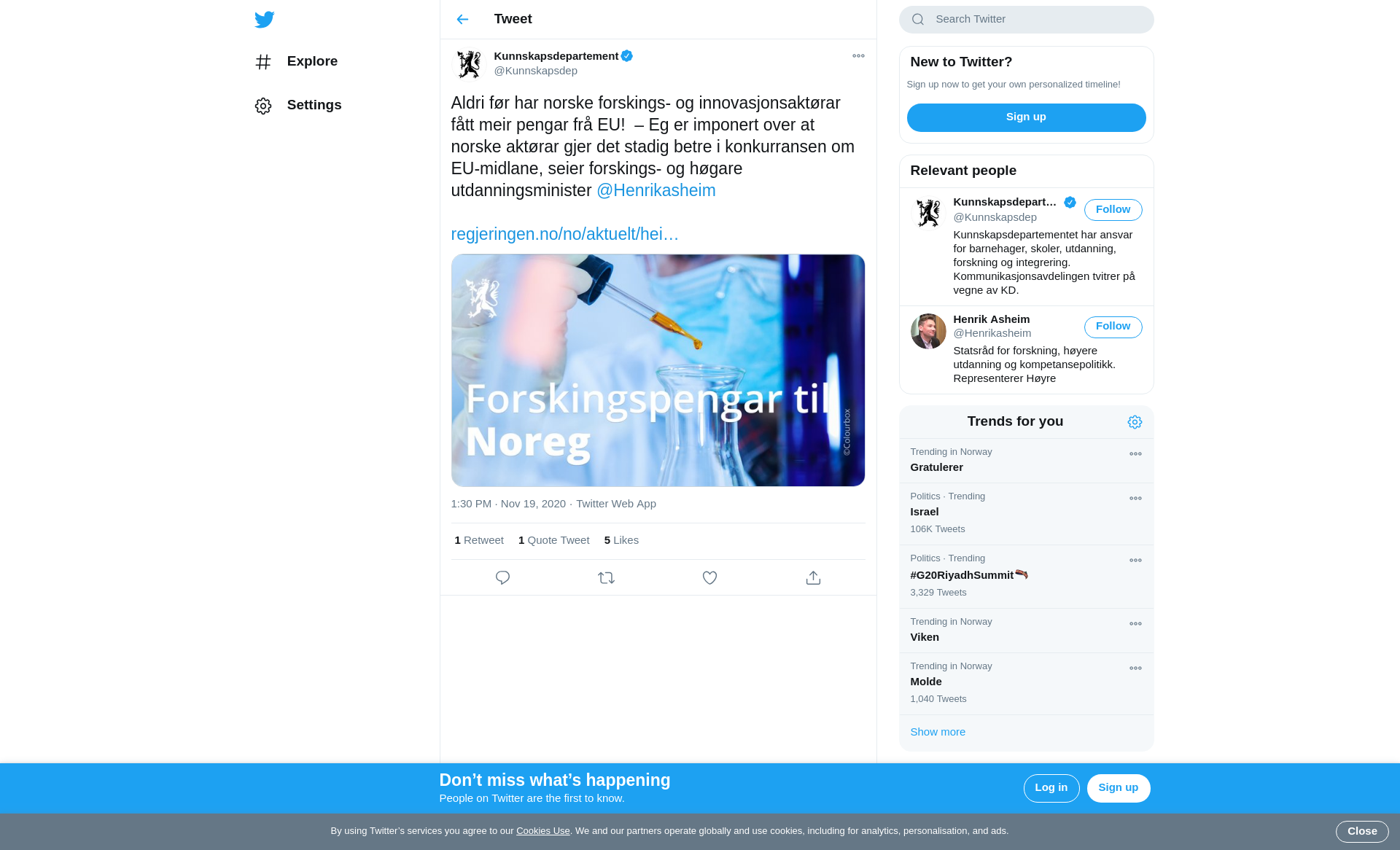Viewport: 1400px width, 850px height.
Task: Click the Search Twitter field
Action: pyautogui.click(x=1026, y=20)
